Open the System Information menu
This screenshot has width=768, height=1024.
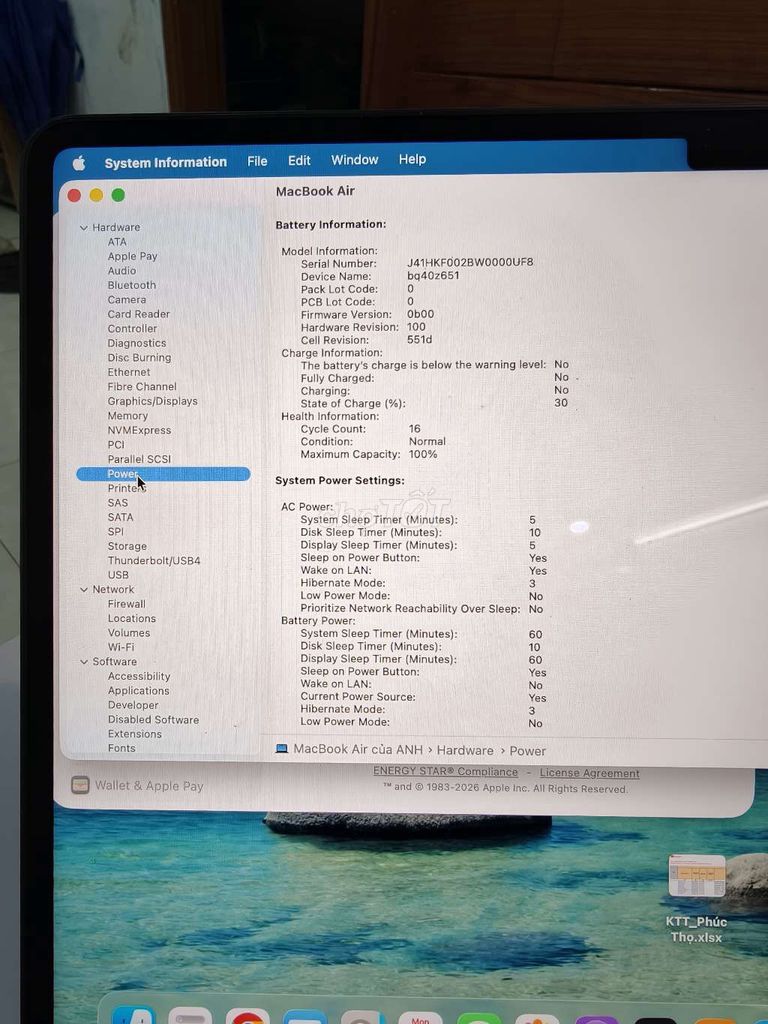166,162
